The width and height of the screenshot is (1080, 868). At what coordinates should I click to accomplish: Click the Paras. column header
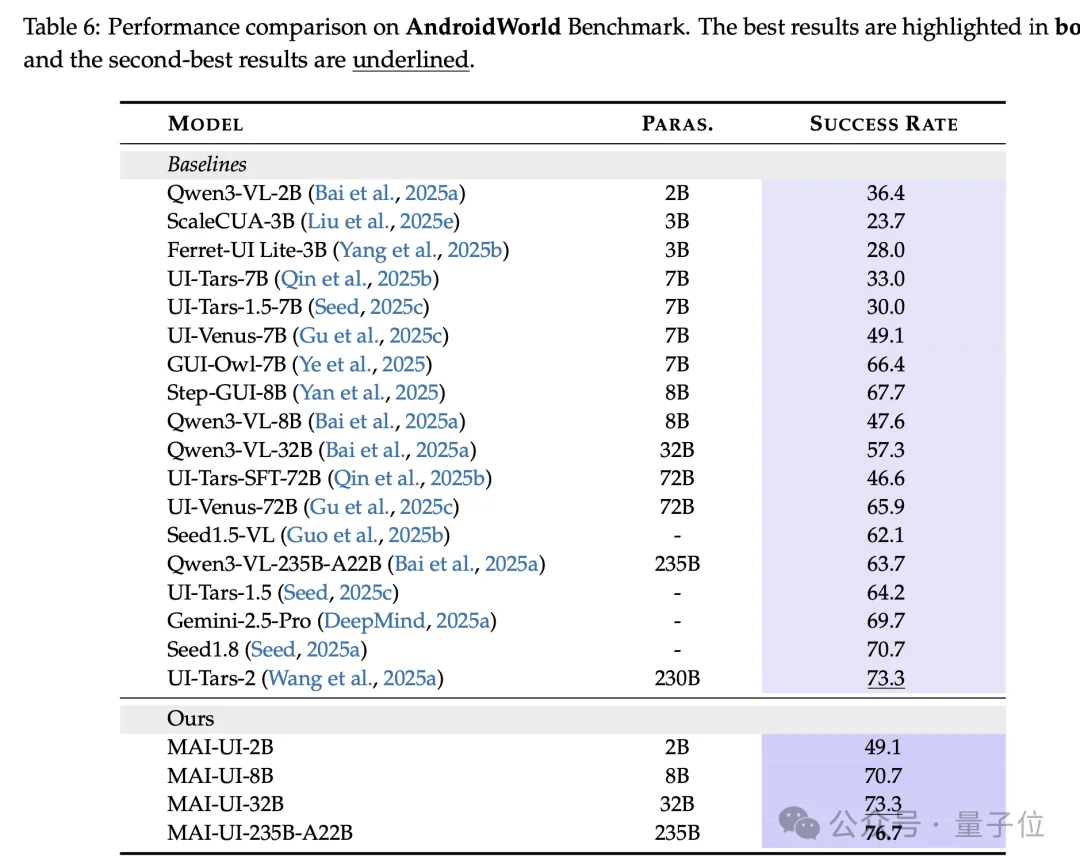pos(677,124)
